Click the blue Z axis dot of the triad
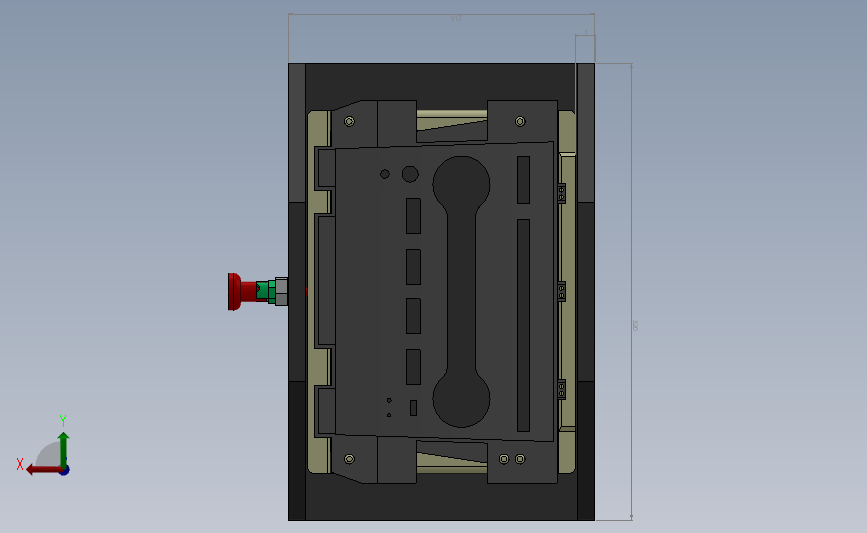Screen dimensions: 867x533 pos(65,471)
